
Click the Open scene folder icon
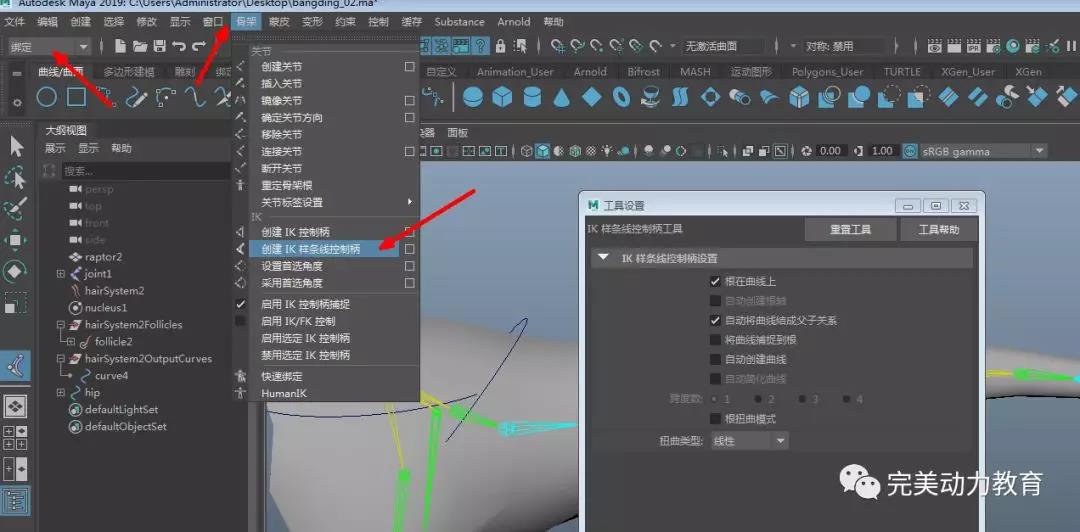(140, 46)
